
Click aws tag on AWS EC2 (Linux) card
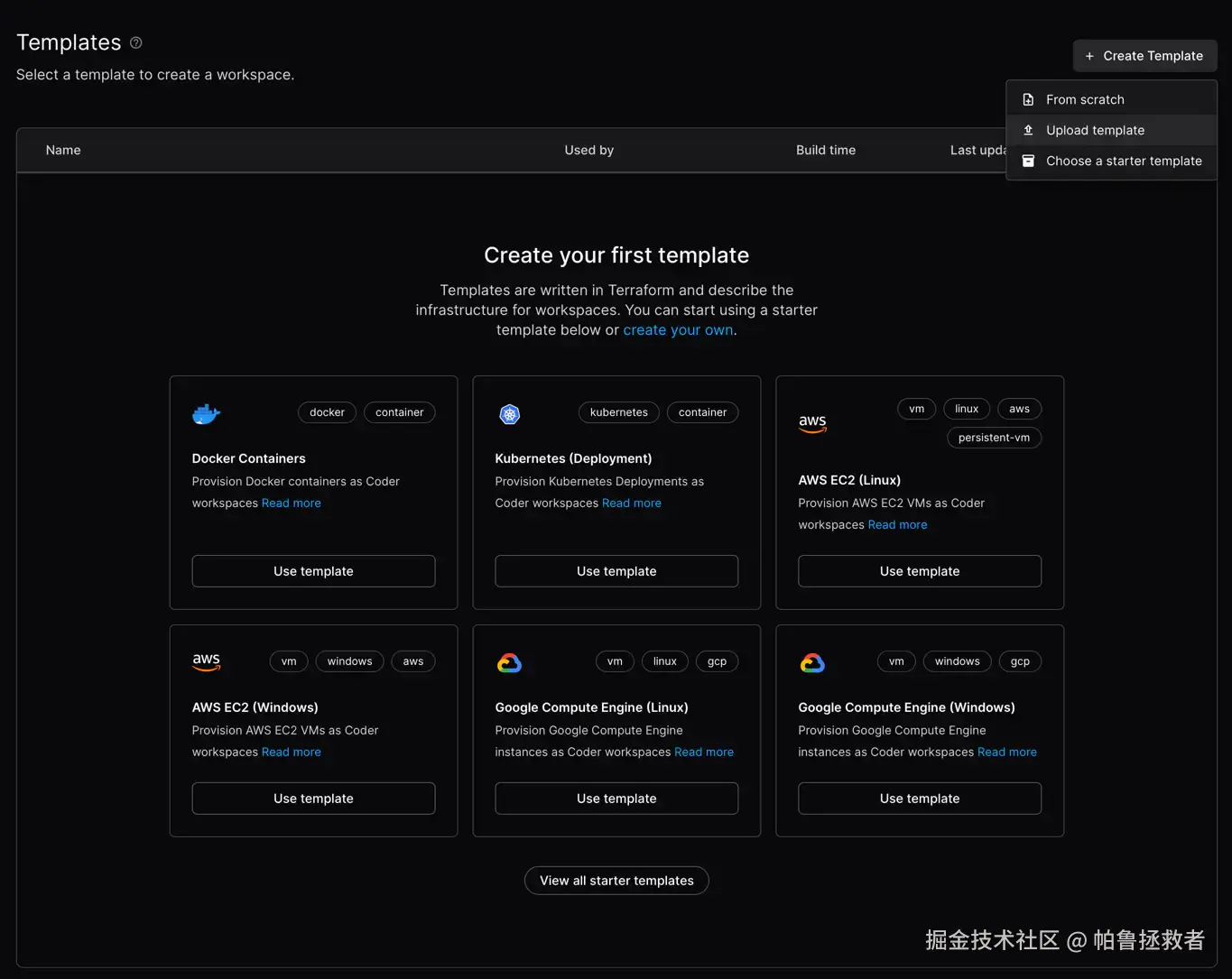[x=1020, y=409]
